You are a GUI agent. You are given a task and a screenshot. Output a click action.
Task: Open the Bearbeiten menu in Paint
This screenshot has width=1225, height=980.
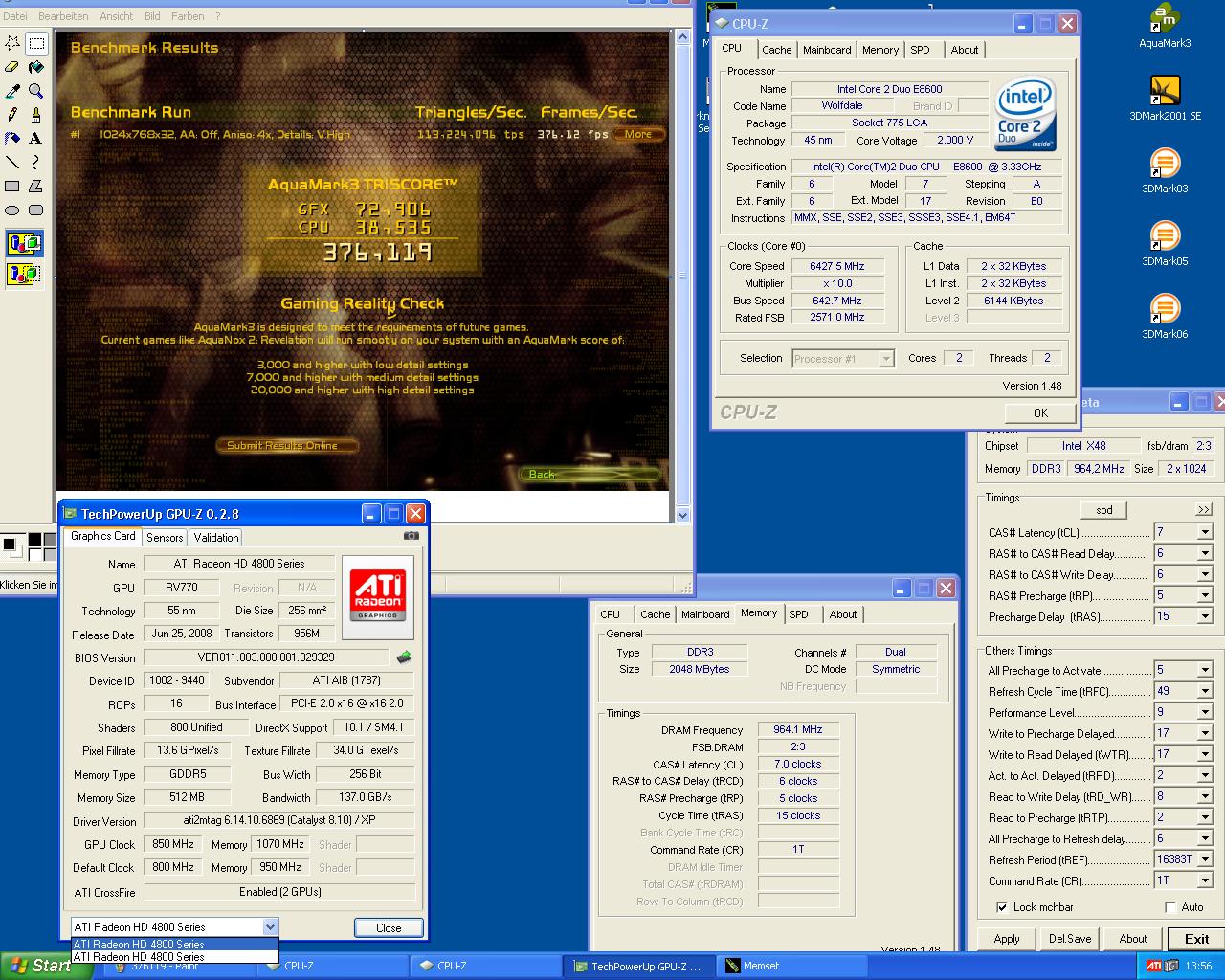[x=63, y=16]
